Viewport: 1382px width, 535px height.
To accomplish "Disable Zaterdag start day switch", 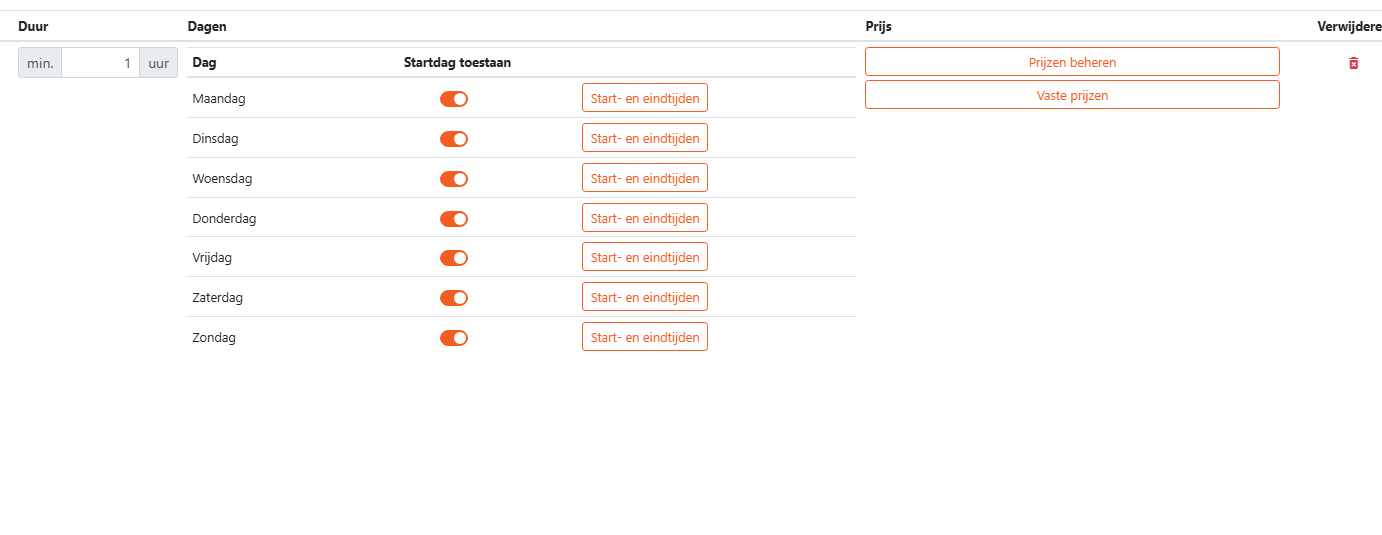I will coord(454,298).
